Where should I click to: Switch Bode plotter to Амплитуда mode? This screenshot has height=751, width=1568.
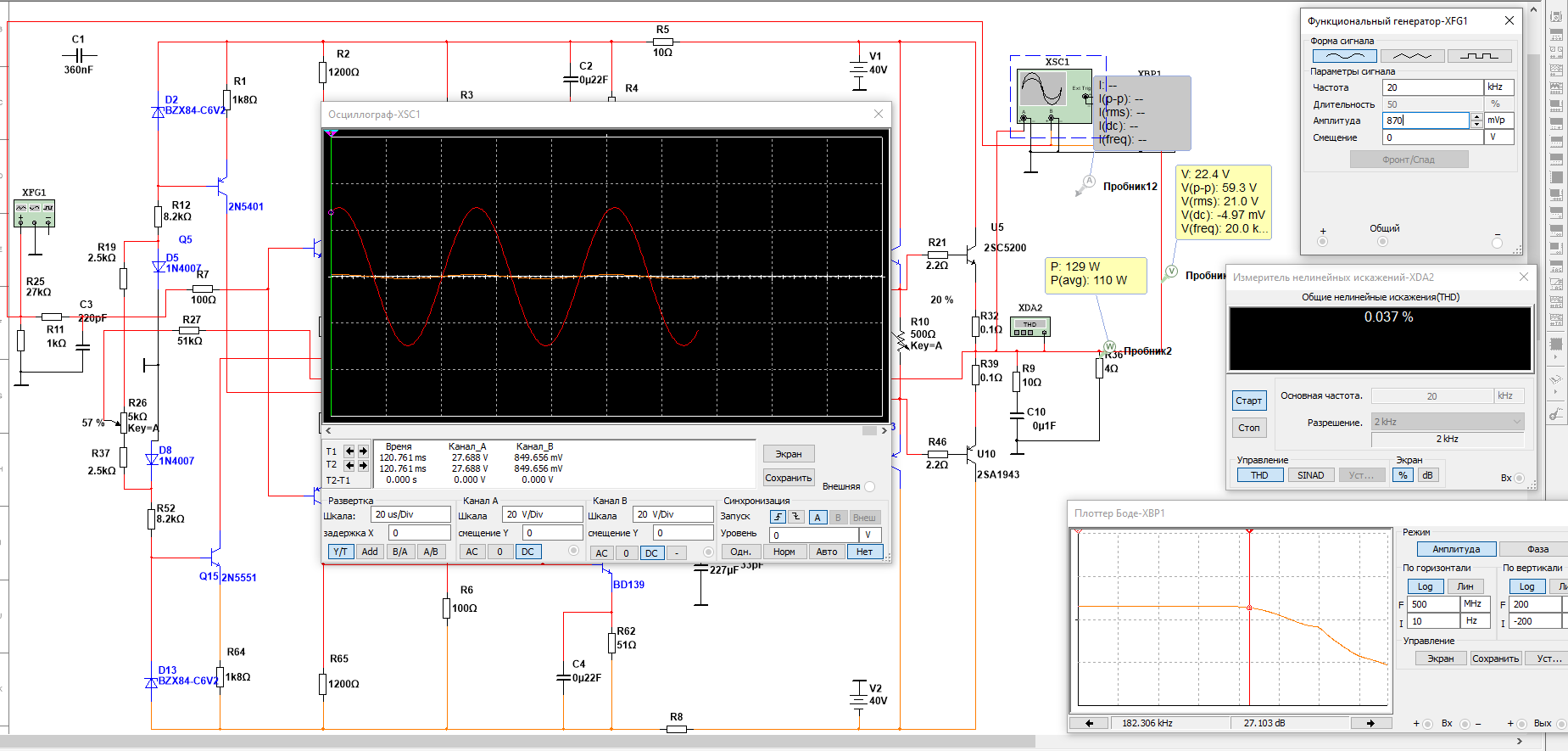(x=1455, y=549)
